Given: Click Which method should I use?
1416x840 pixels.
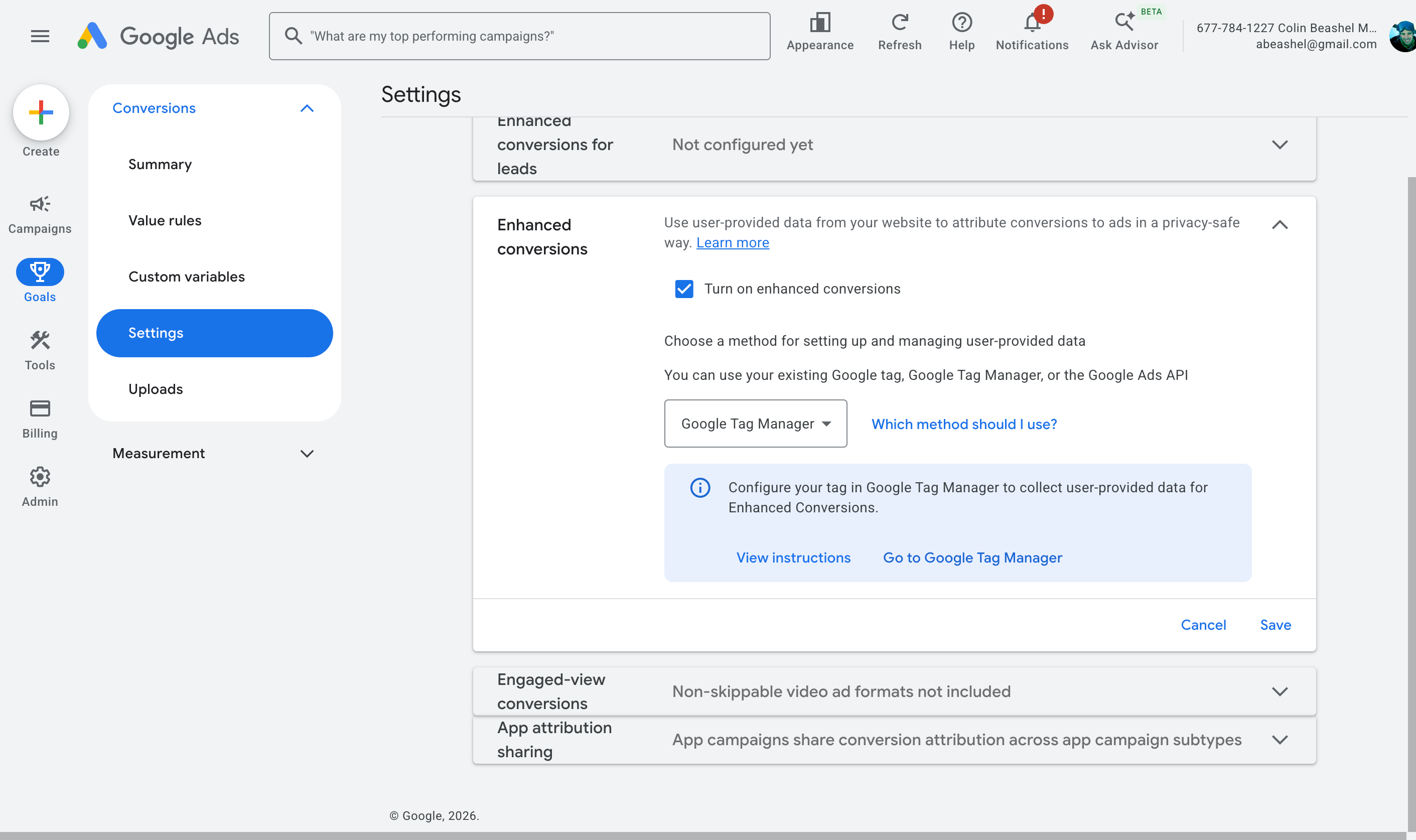Looking at the screenshot, I should [x=964, y=424].
